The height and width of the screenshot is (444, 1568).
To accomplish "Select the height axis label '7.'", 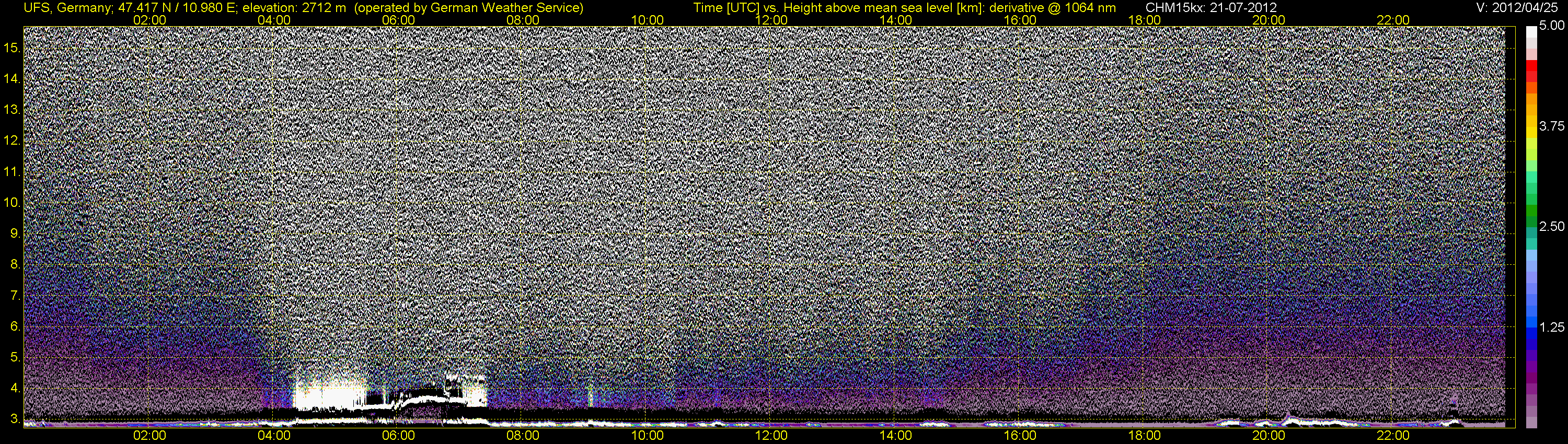I will click(x=15, y=296).
